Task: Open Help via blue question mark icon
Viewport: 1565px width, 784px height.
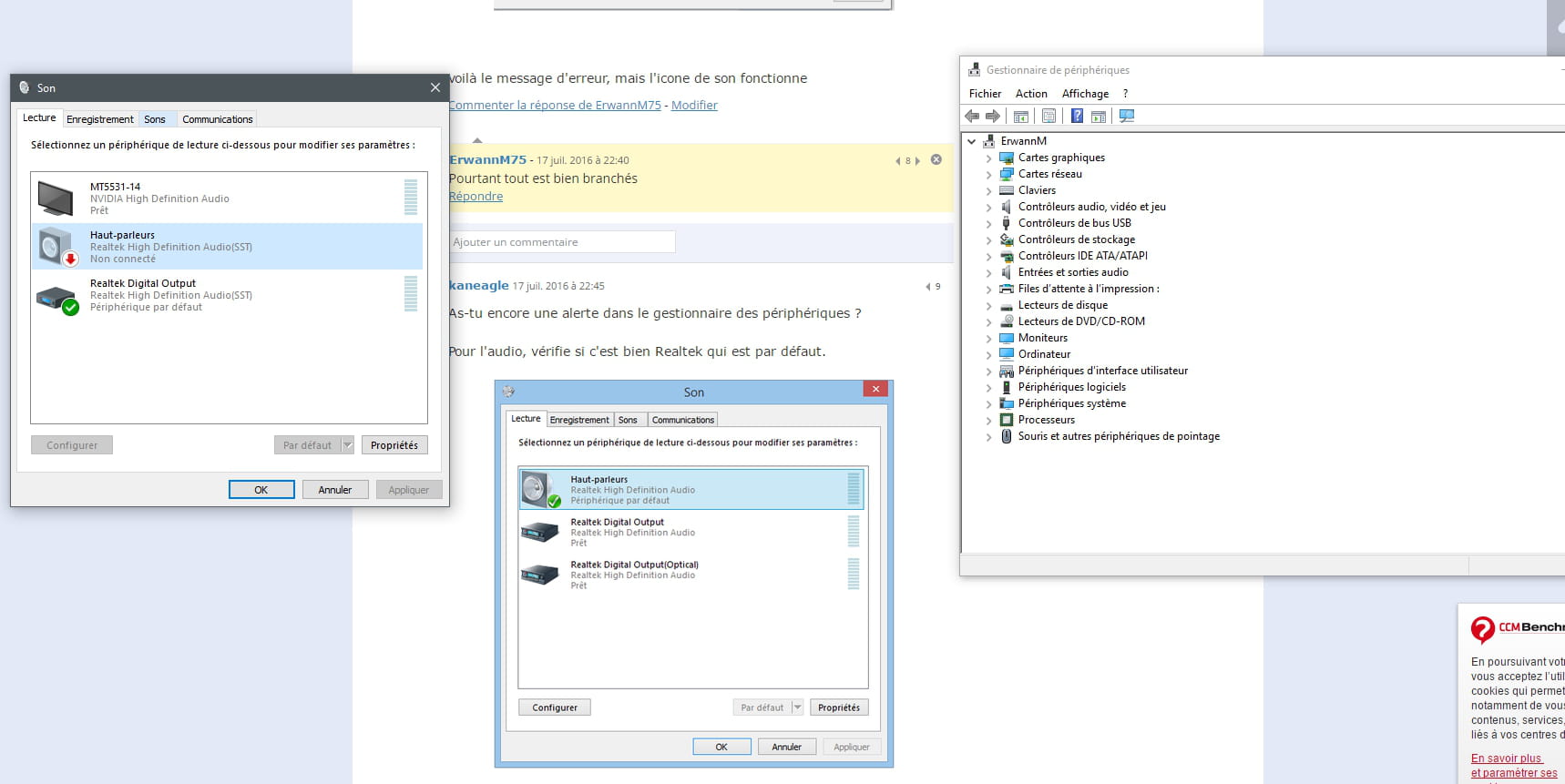Action: tap(1077, 117)
